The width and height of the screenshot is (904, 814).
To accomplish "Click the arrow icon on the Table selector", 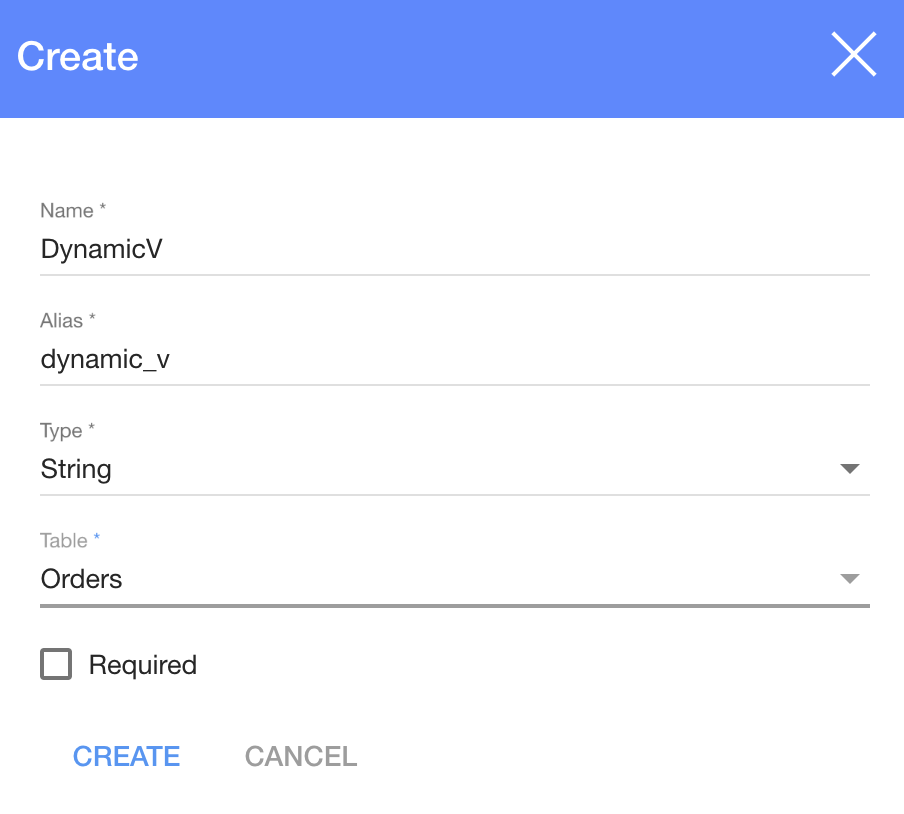I will click(x=849, y=579).
